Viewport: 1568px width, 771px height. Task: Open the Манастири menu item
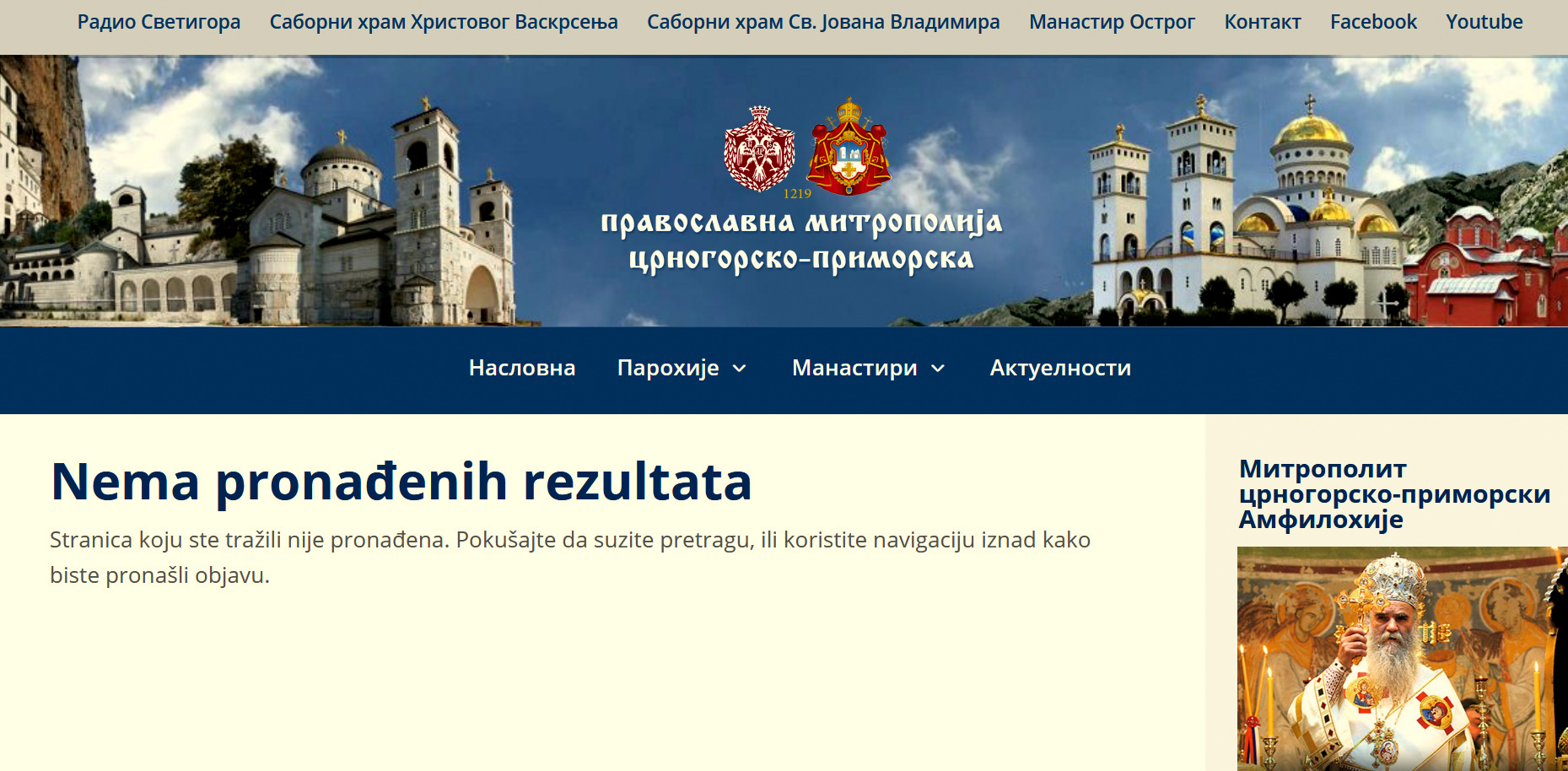click(x=854, y=368)
